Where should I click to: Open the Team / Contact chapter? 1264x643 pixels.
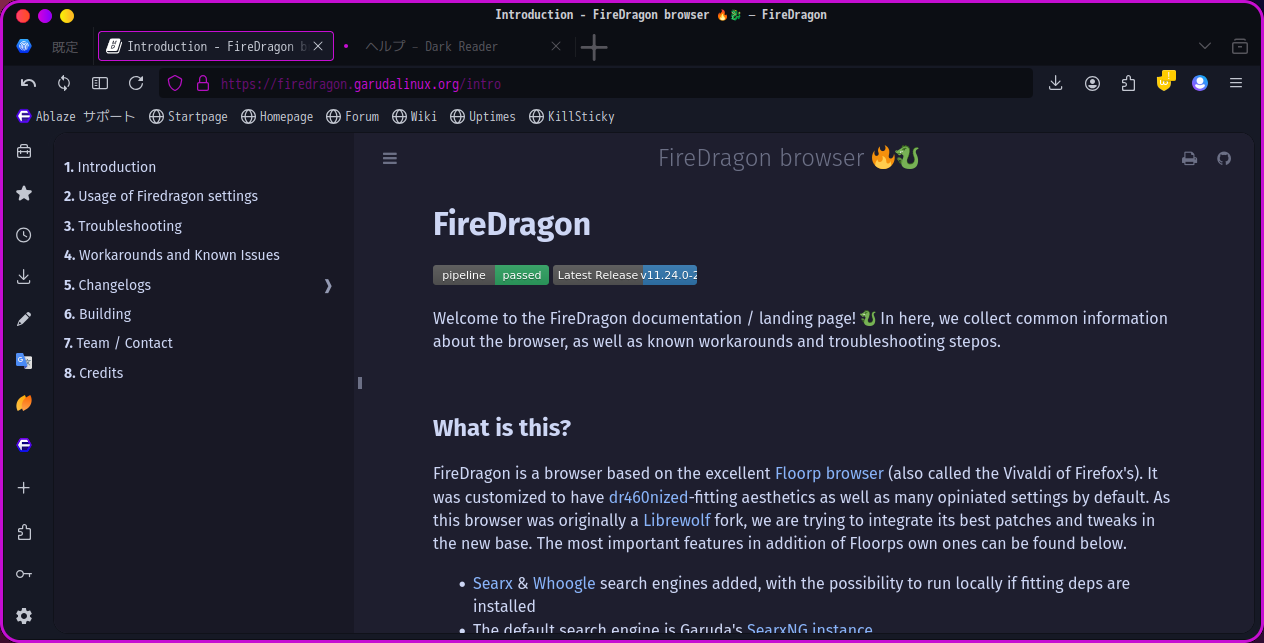118,343
